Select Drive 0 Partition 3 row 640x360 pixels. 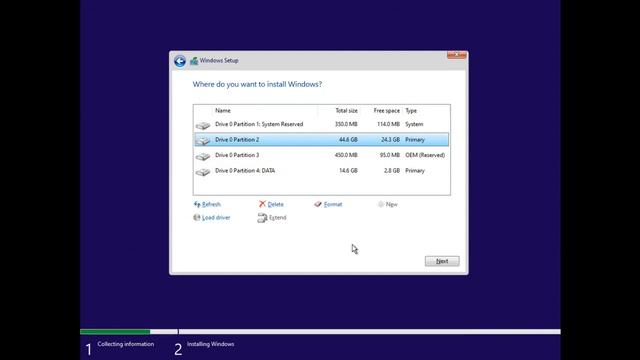(322, 155)
